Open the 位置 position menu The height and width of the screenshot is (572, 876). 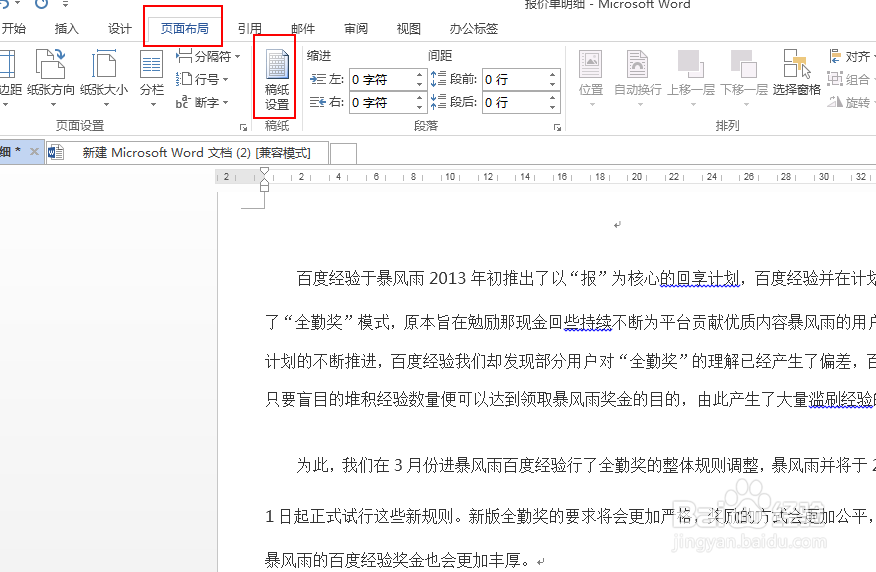click(591, 78)
